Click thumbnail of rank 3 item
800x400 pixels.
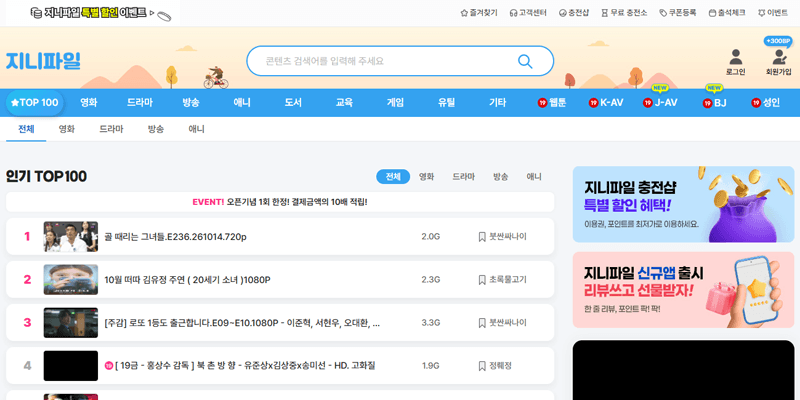(70, 323)
